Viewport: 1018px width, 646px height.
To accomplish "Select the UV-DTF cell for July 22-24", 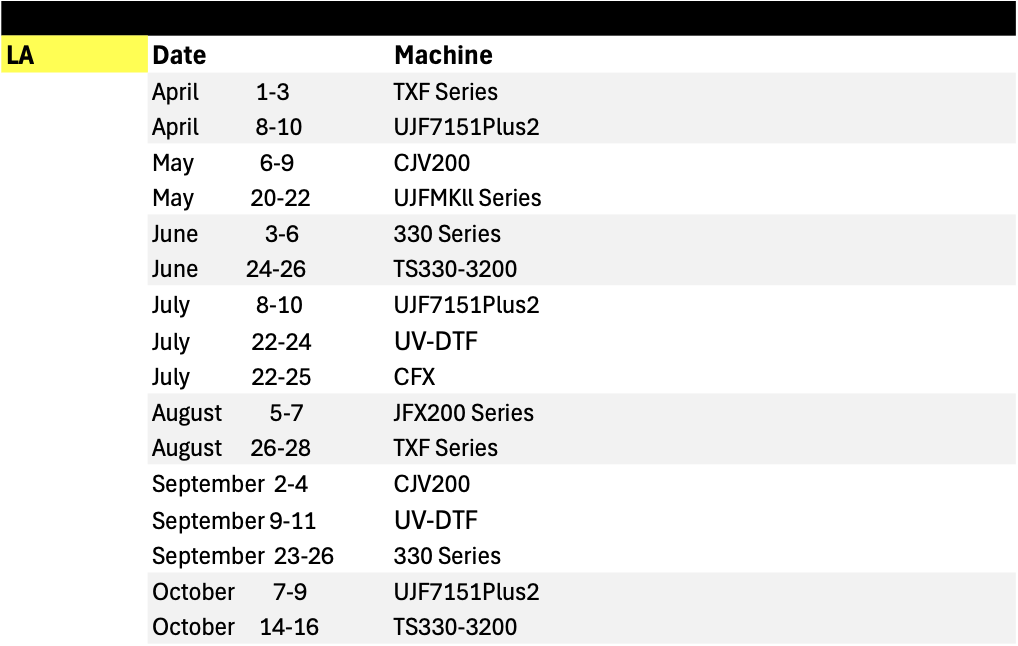I will pos(436,341).
